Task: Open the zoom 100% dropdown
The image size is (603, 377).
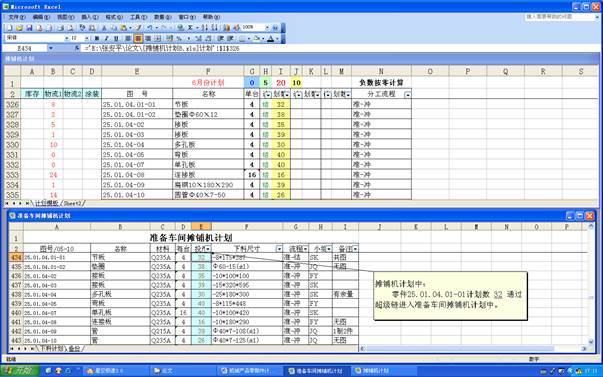Action: [267, 28]
